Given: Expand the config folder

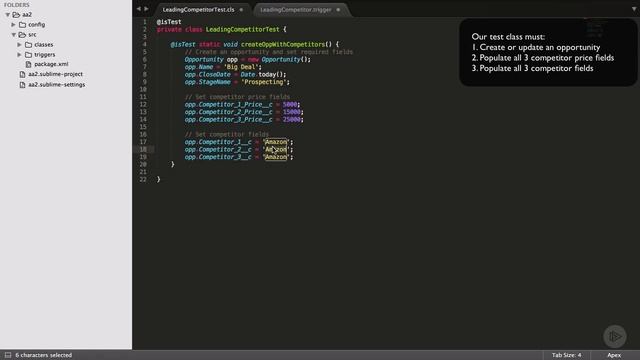Looking at the screenshot, I should pyautogui.click(x=13, y=24).
